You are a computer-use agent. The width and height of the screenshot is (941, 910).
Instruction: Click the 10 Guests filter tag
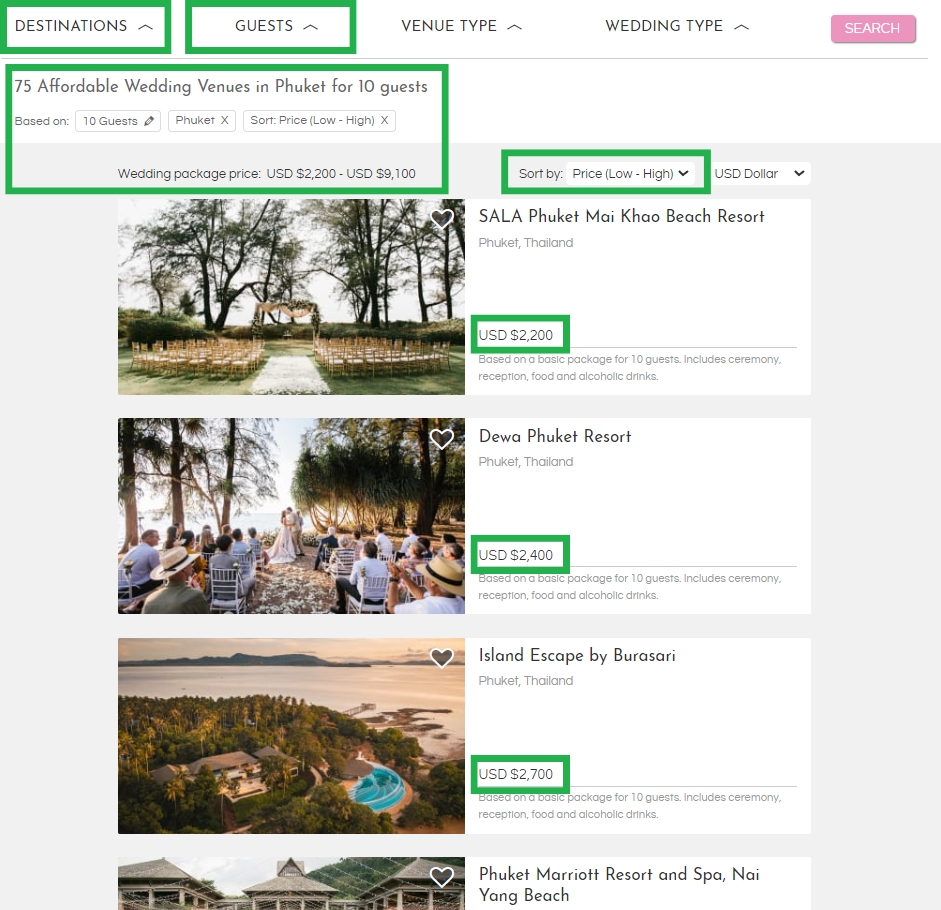point(118,121)
